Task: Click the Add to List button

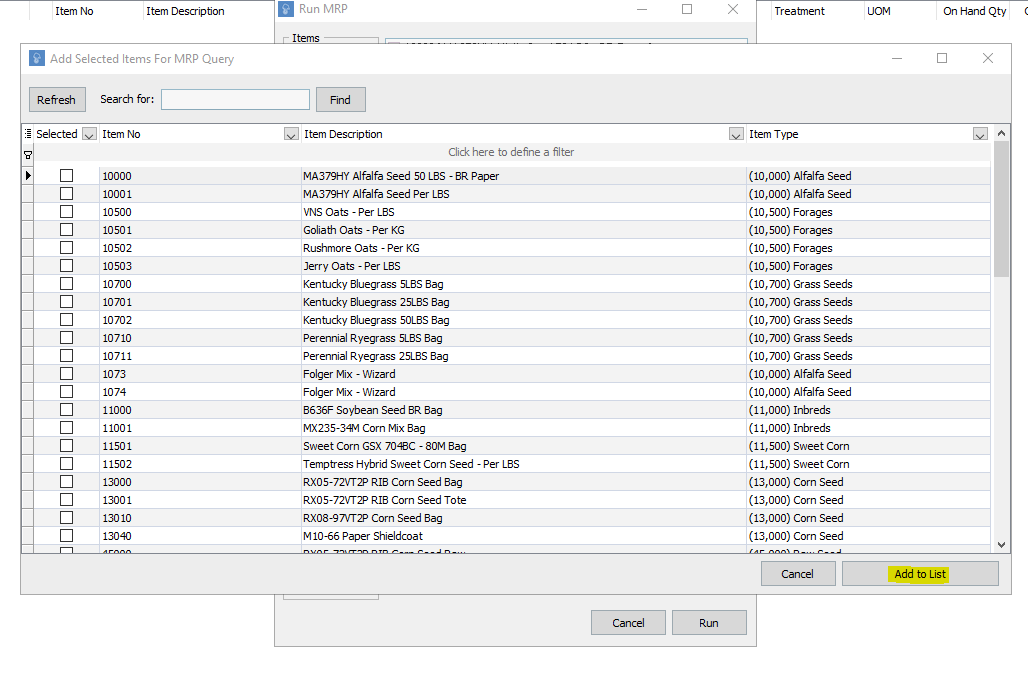Action: (920, 574)
